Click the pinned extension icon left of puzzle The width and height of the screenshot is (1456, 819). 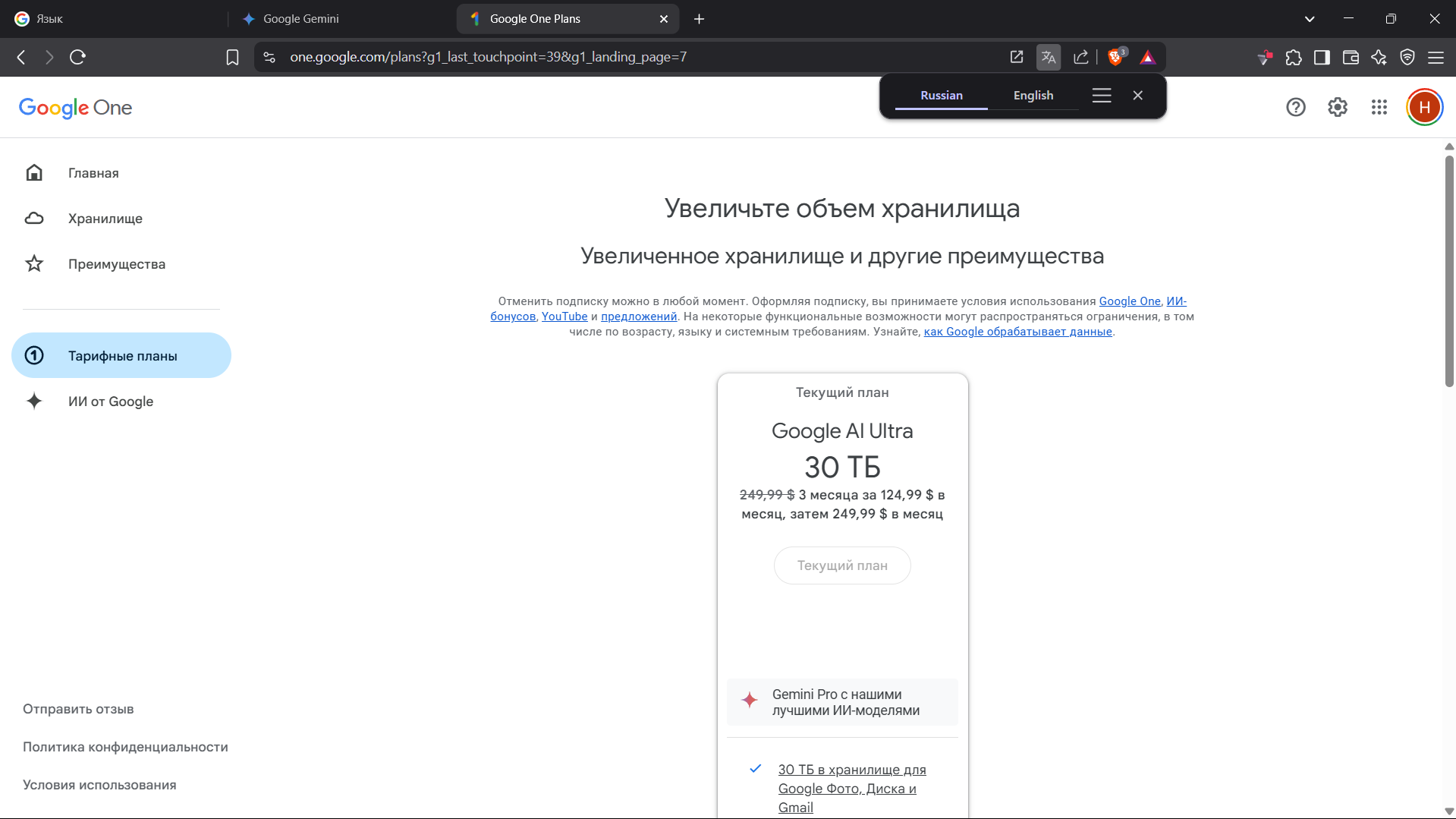pyautogui.click(x=1265, y=57)
